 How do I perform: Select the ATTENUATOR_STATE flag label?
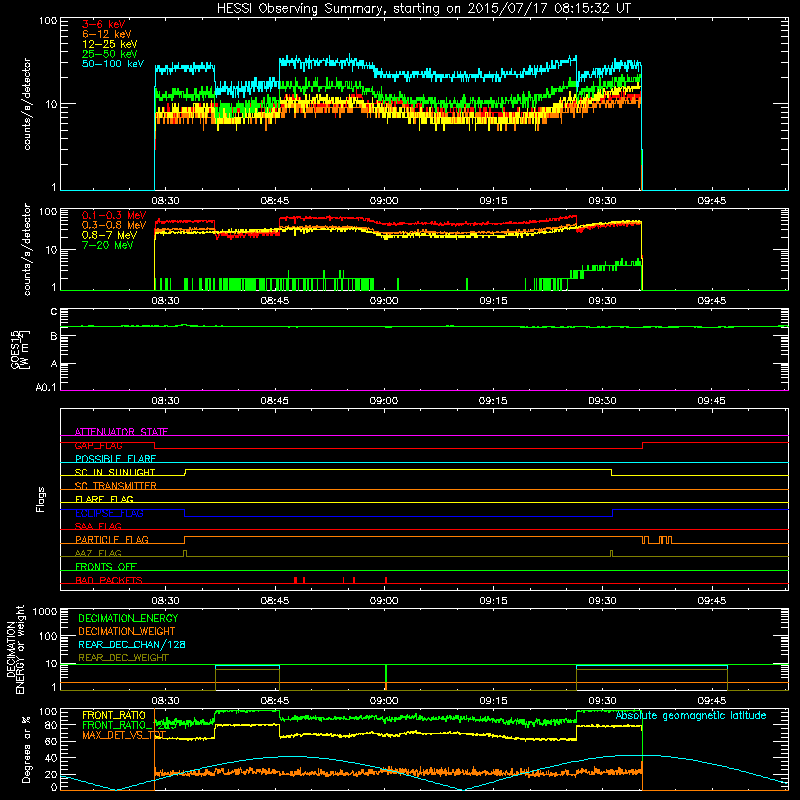coord(121,432)
